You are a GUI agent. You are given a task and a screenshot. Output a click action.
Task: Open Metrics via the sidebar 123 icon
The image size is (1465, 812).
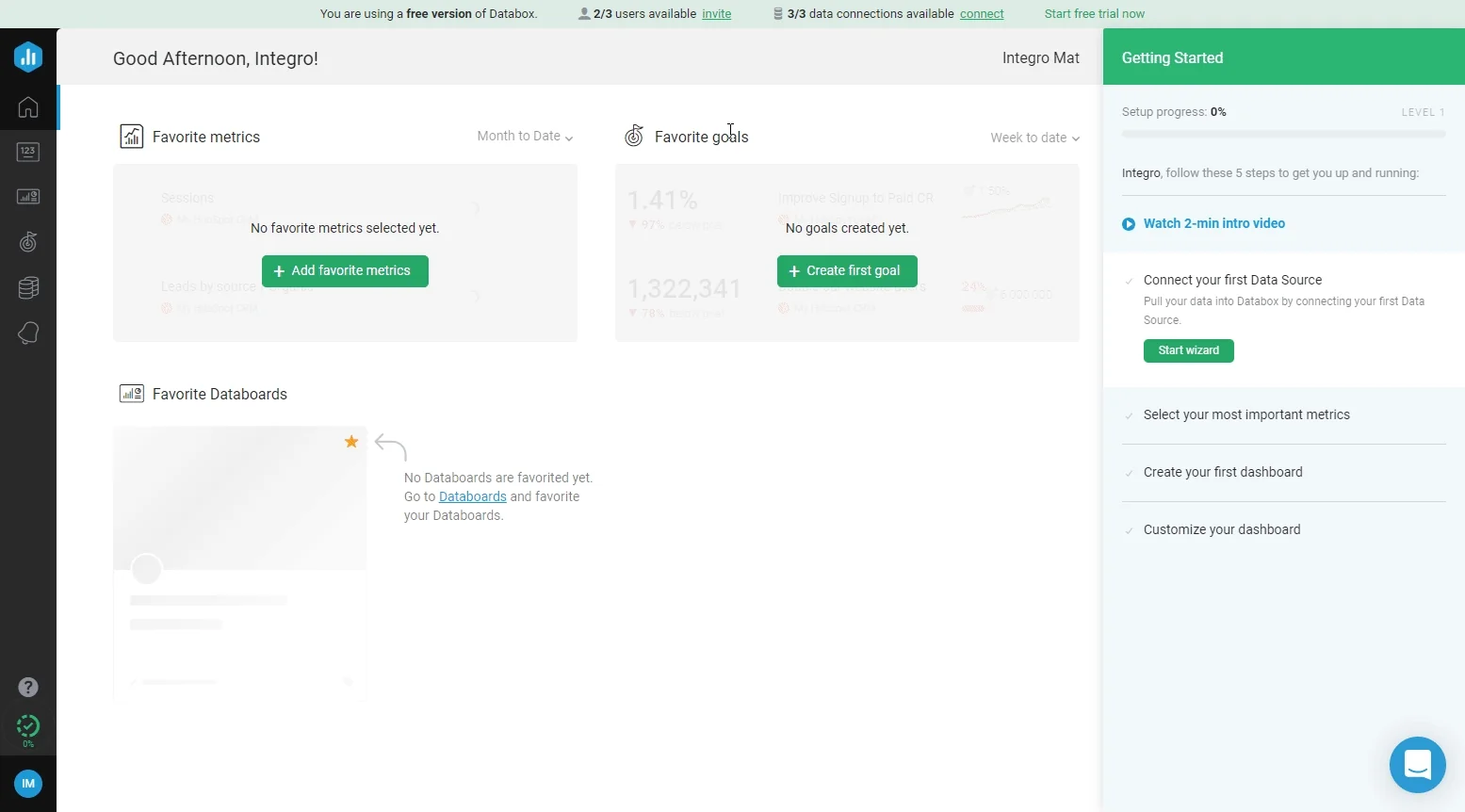point(28,152)
